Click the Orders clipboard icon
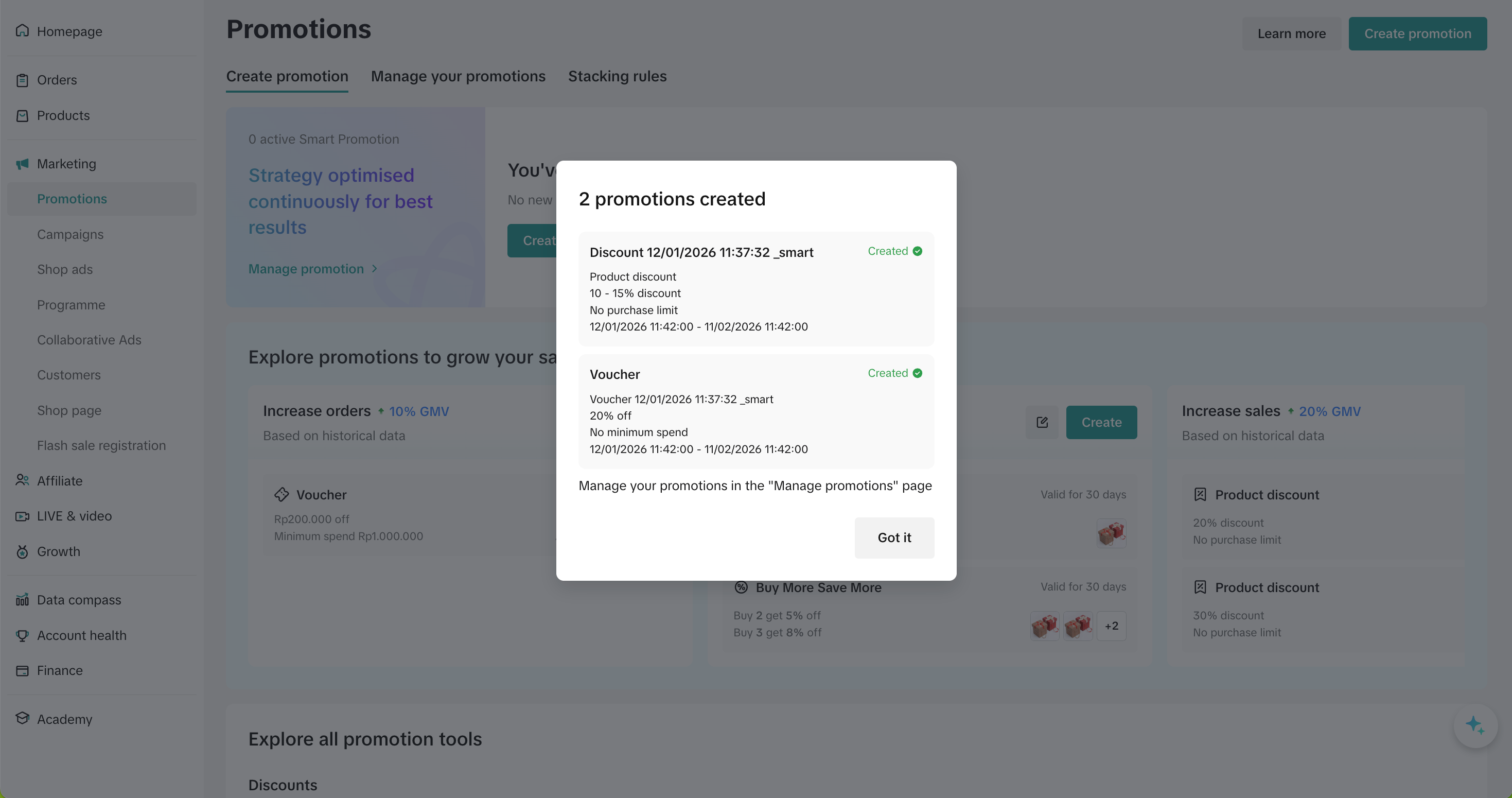Viewport: 1512px width, 798px height. pyautogui.click(x=22, y=80)
